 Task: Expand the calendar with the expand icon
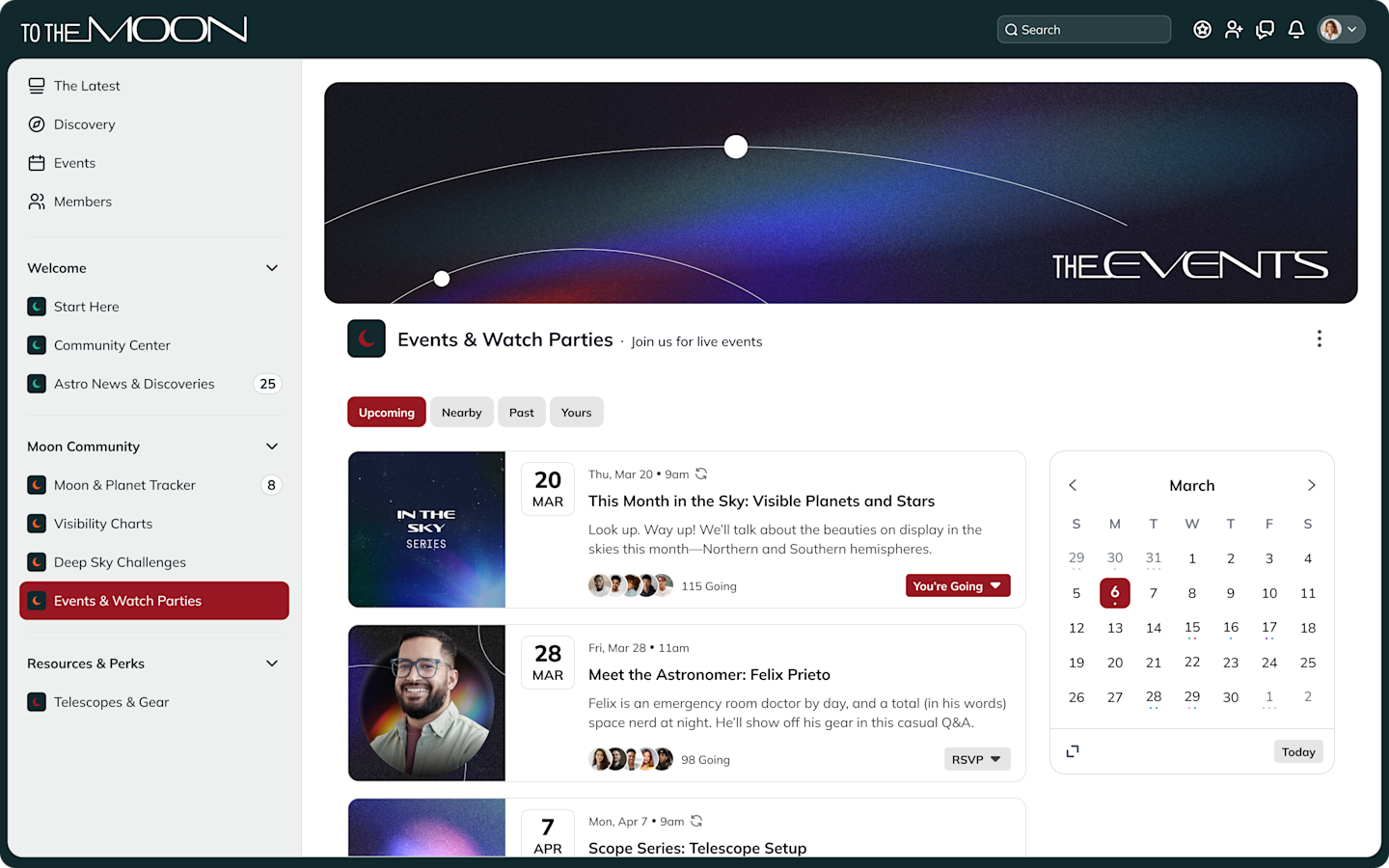click(1073, 751)
